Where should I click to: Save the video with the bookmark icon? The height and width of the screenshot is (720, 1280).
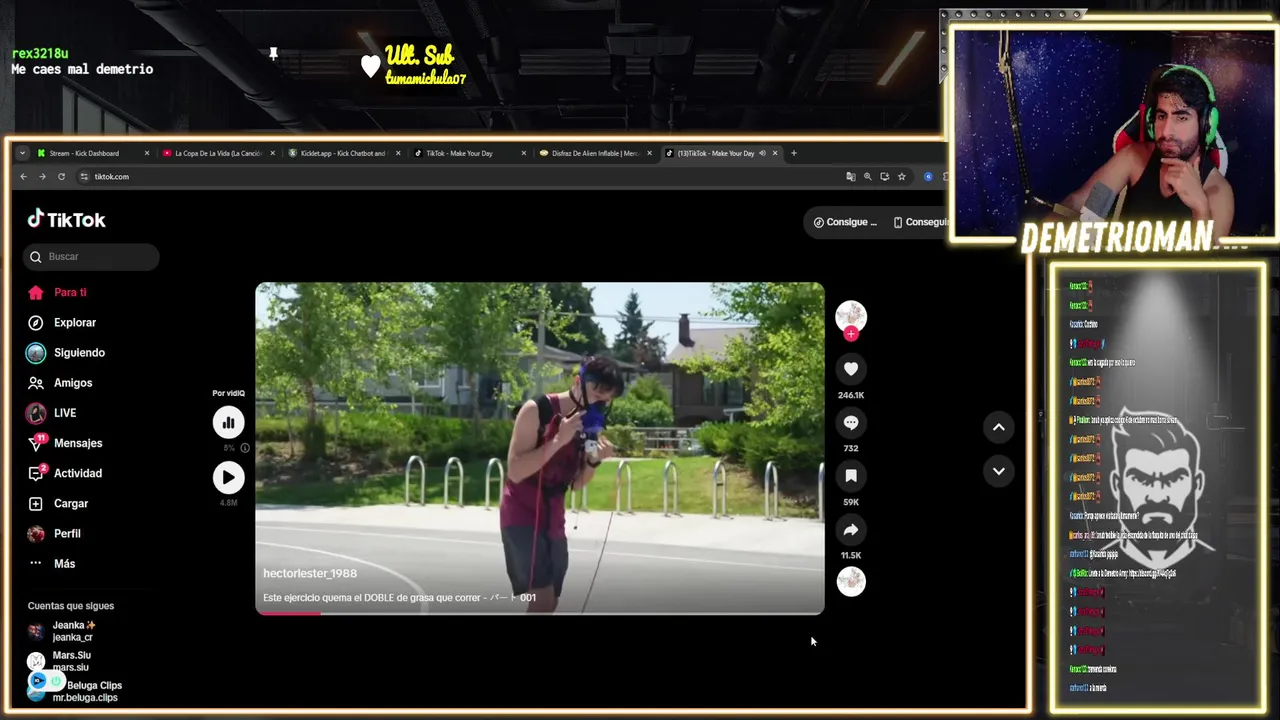[x=851, y=476]
